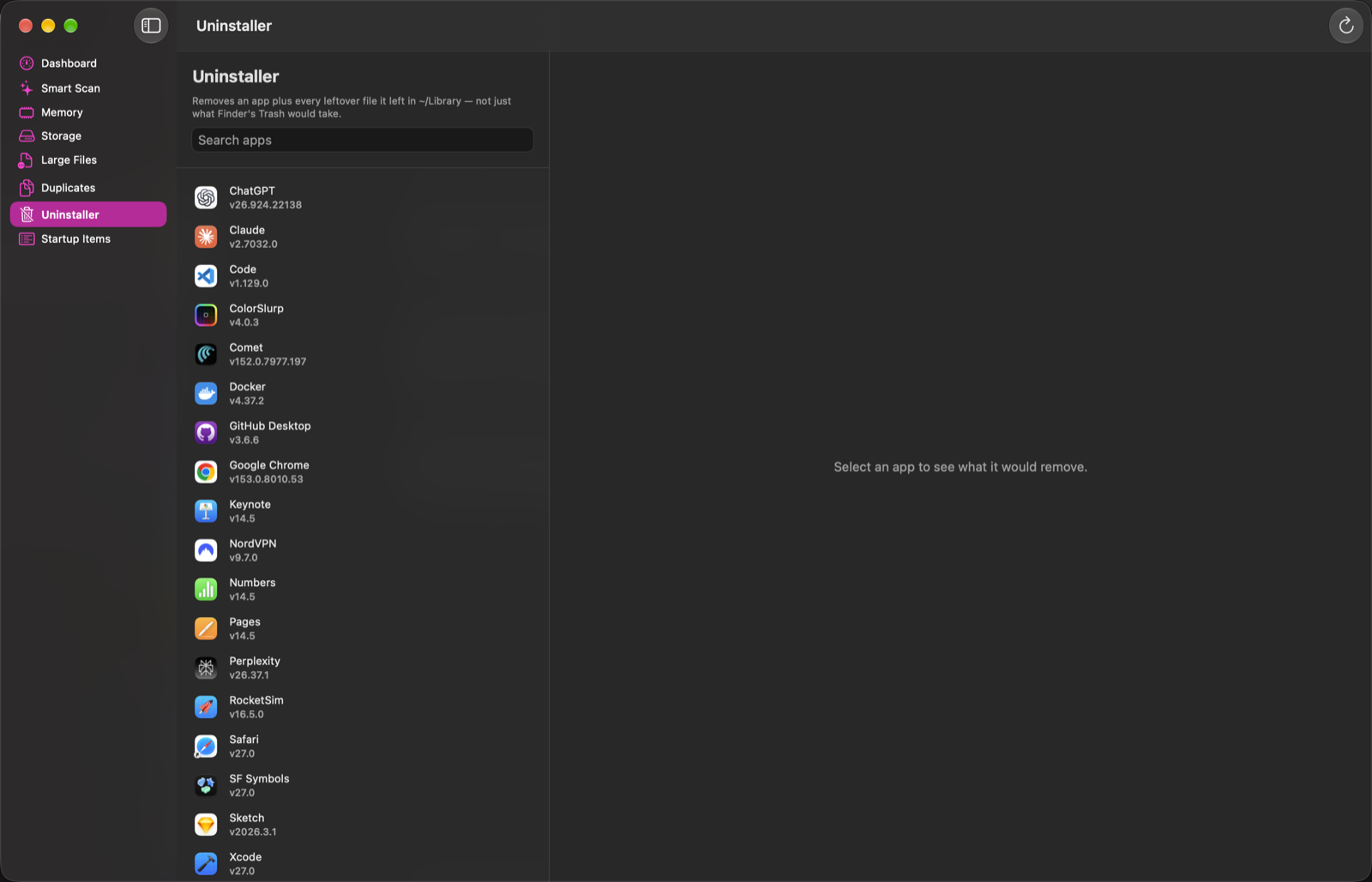Switch to the Storage section
The image size is (1372, 882).
point(88,136)
